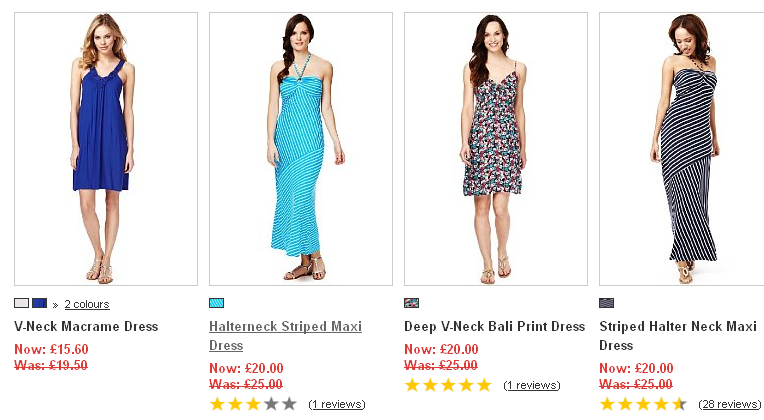764x420 pixels.
Task: Open V-Neck Macrame Dress product title
Action: [86, 326]
